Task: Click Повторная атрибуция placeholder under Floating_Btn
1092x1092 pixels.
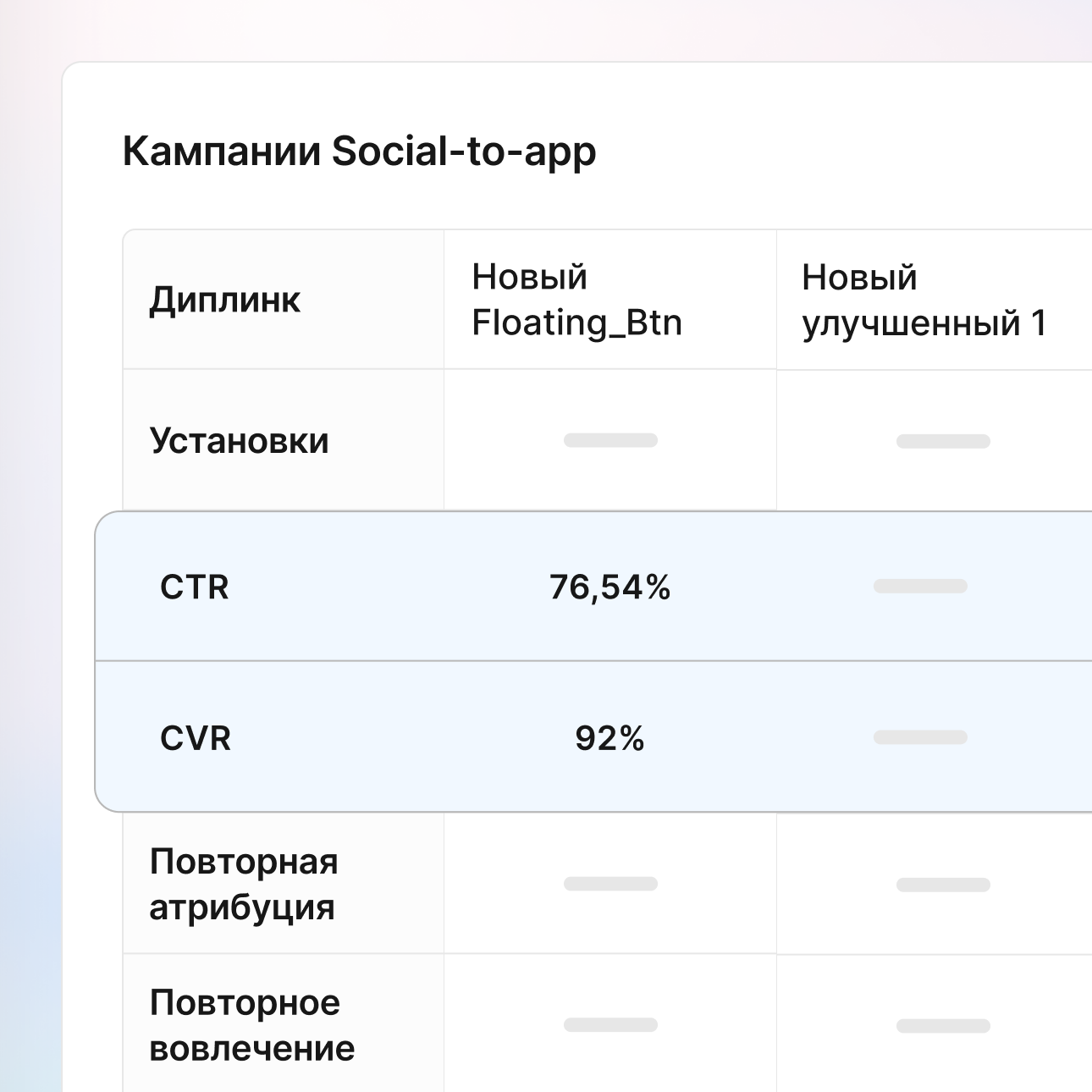Action: point(610,884)
